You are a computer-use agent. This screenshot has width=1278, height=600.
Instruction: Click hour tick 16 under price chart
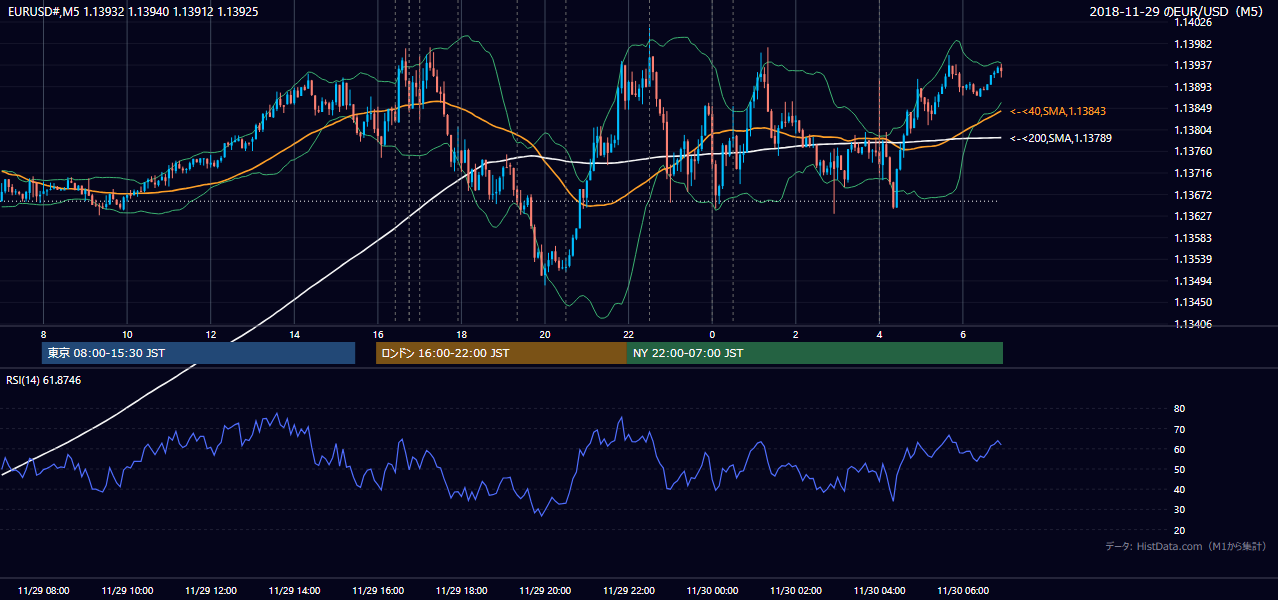click(x=378, y=334)
